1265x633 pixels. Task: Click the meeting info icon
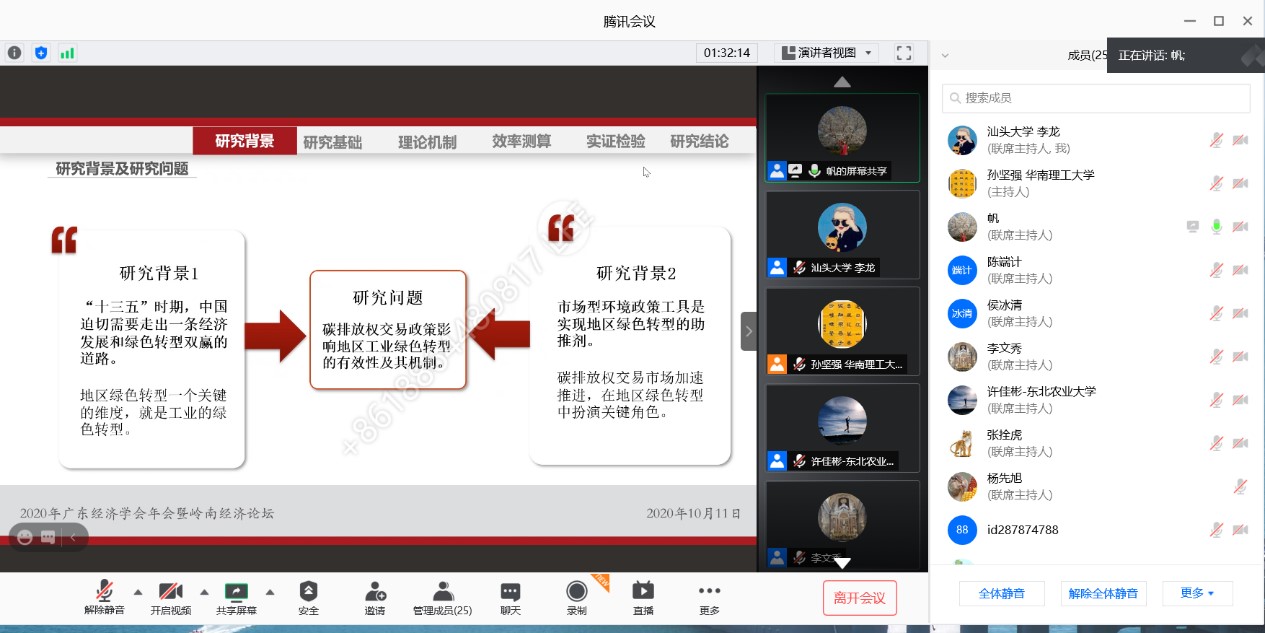point(14,53)
